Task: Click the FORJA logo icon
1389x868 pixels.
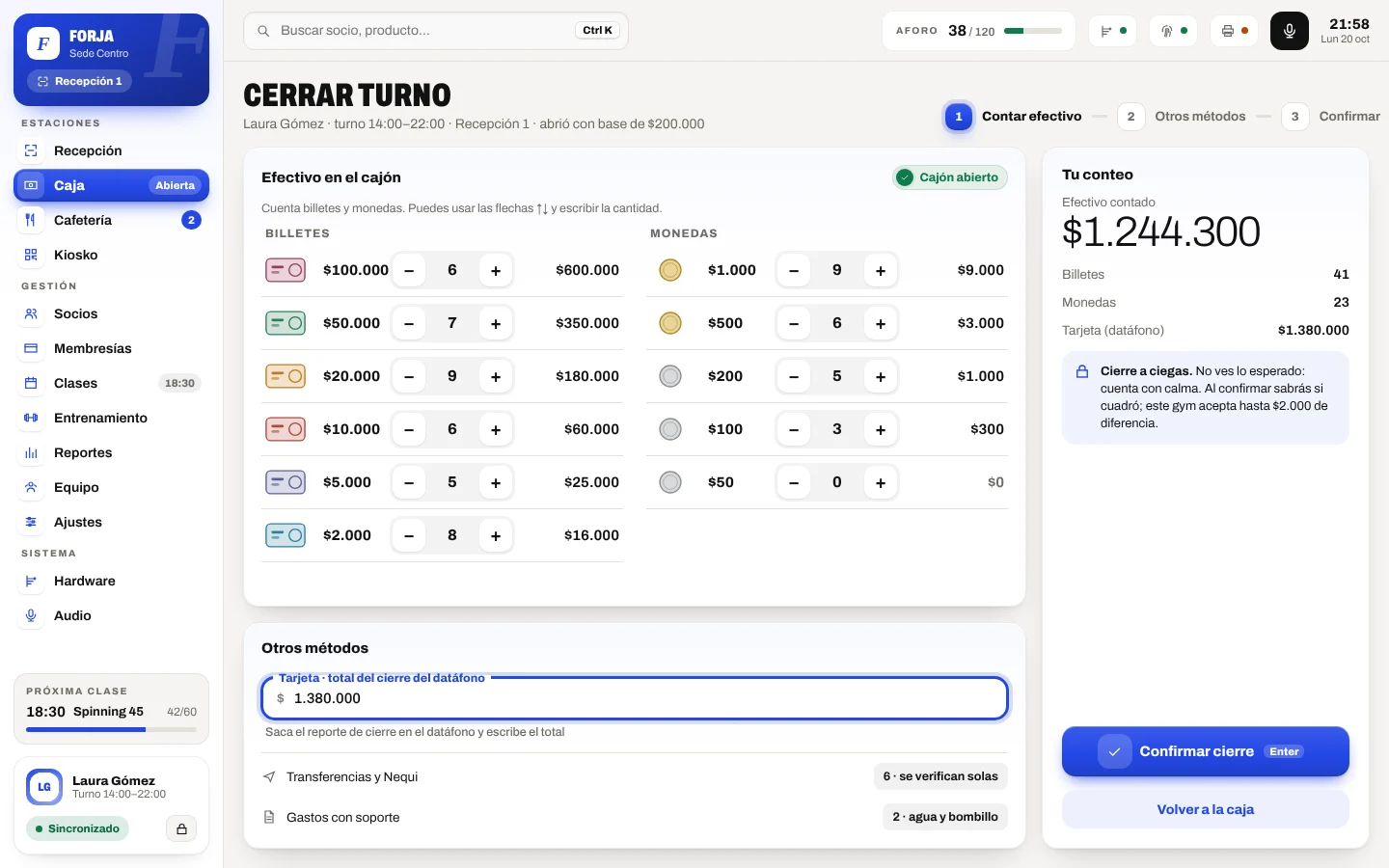Action: [x=42, y=43]
